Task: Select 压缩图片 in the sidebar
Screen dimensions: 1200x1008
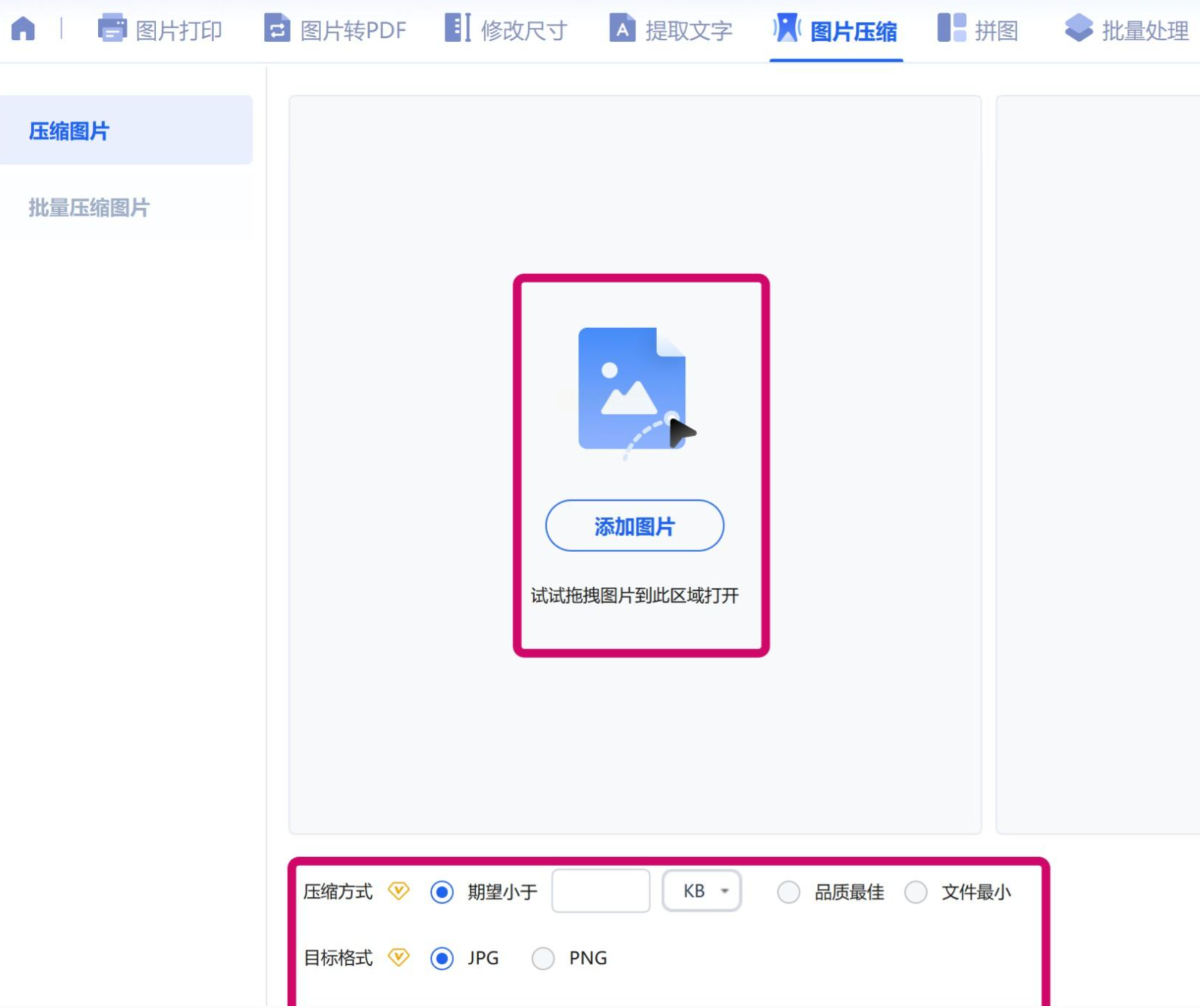Action: 126,131
